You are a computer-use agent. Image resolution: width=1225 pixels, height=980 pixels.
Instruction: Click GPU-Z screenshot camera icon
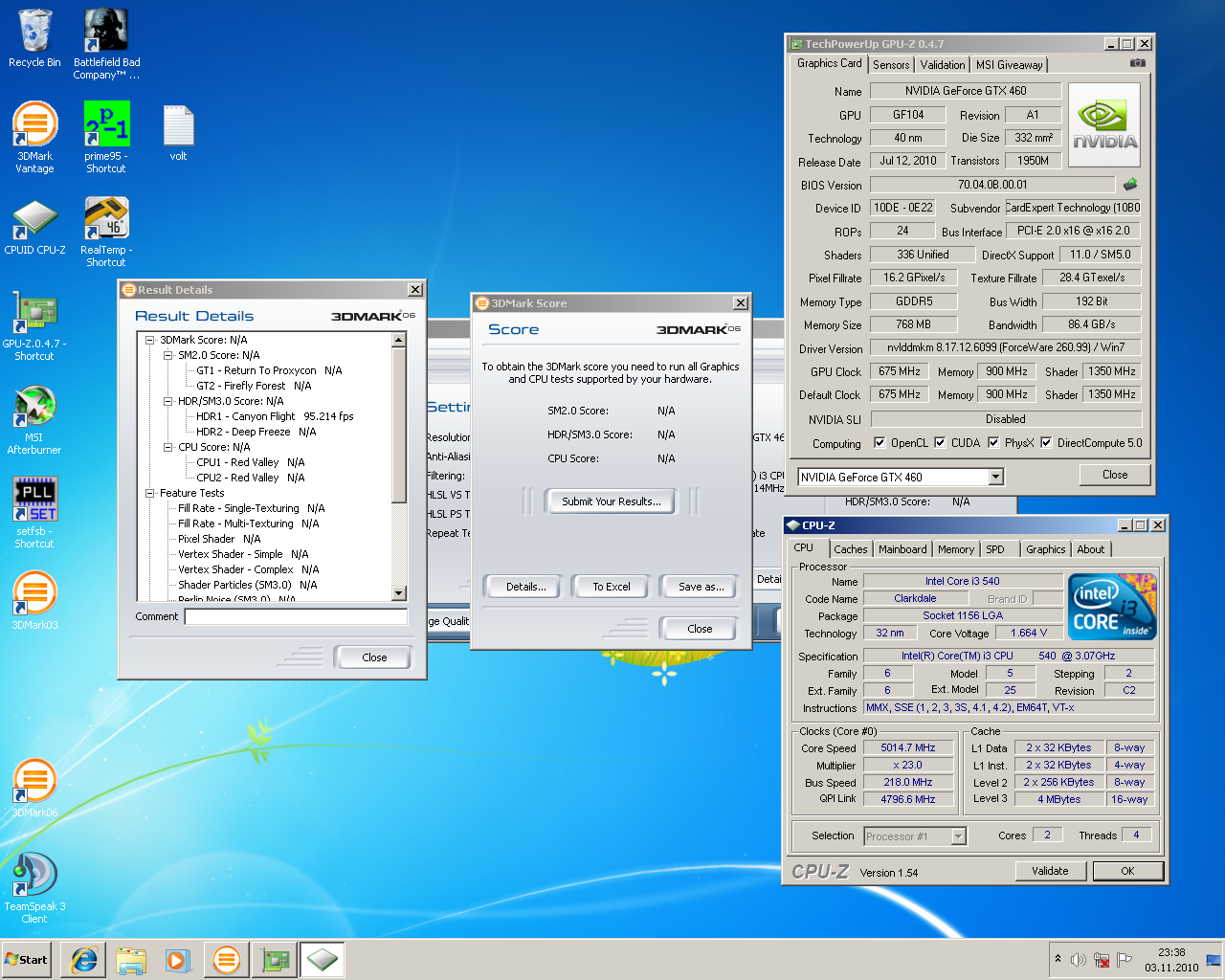coord(1137,63)
